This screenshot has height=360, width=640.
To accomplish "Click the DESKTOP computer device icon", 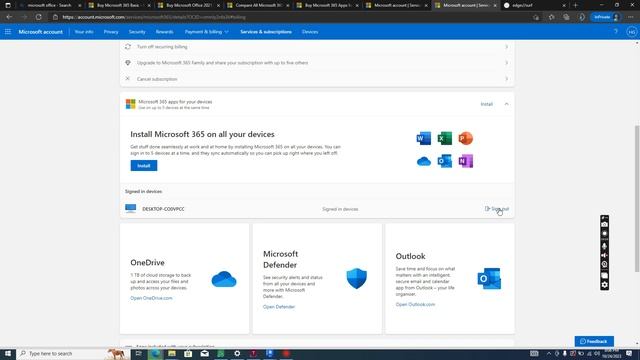I will click(x=131, y=209).
